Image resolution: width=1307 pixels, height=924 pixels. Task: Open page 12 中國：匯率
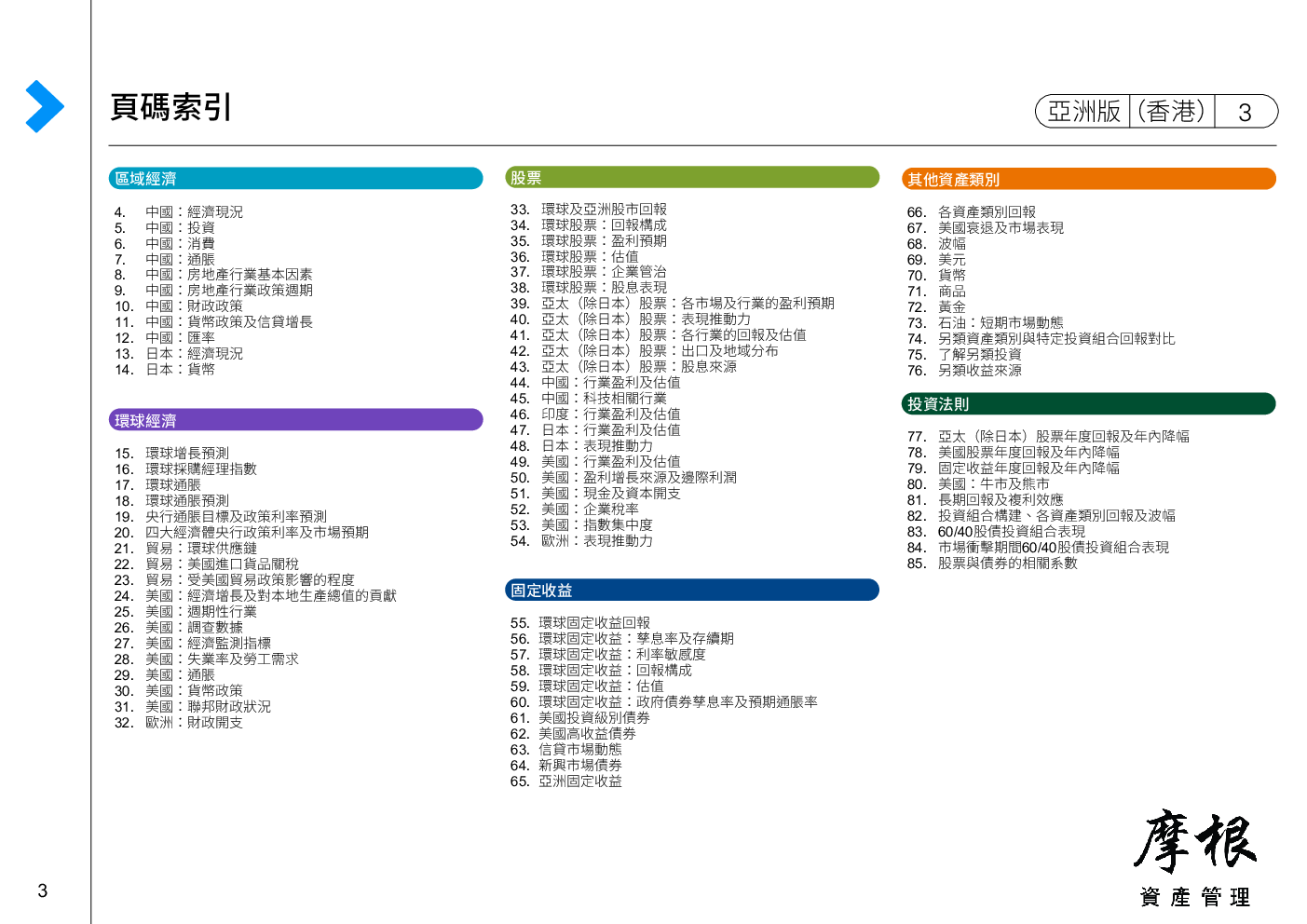[x=165, y=338]
